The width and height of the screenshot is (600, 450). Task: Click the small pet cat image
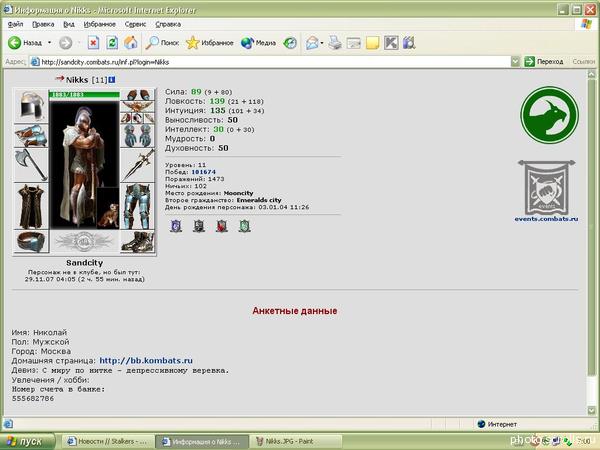tap(108, 208)
